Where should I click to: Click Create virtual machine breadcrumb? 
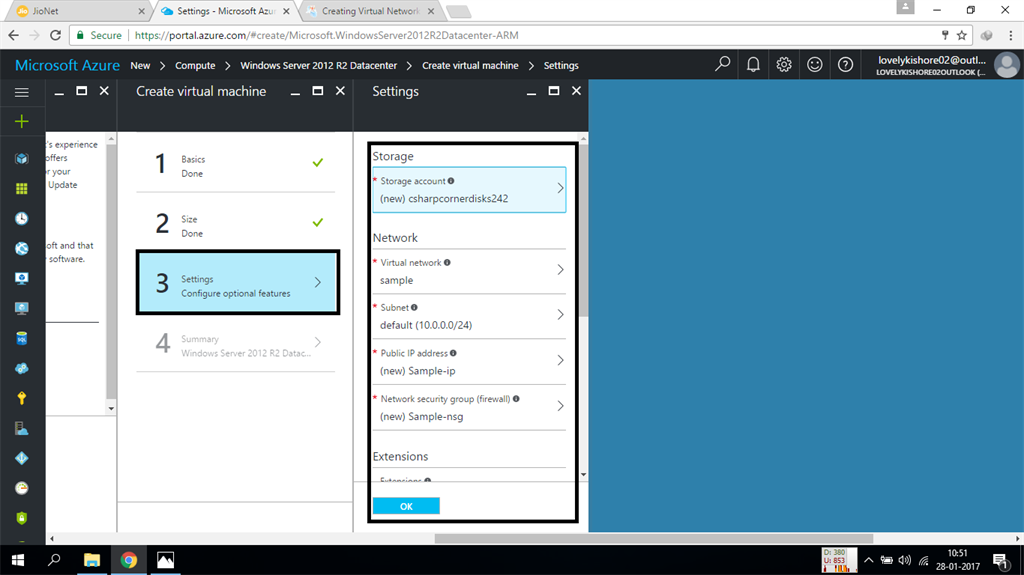pos(470,65)
